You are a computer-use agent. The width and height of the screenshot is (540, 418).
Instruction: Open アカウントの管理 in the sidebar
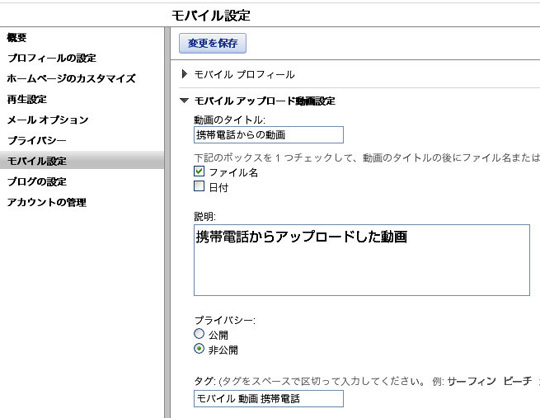[x=46, y=202]
